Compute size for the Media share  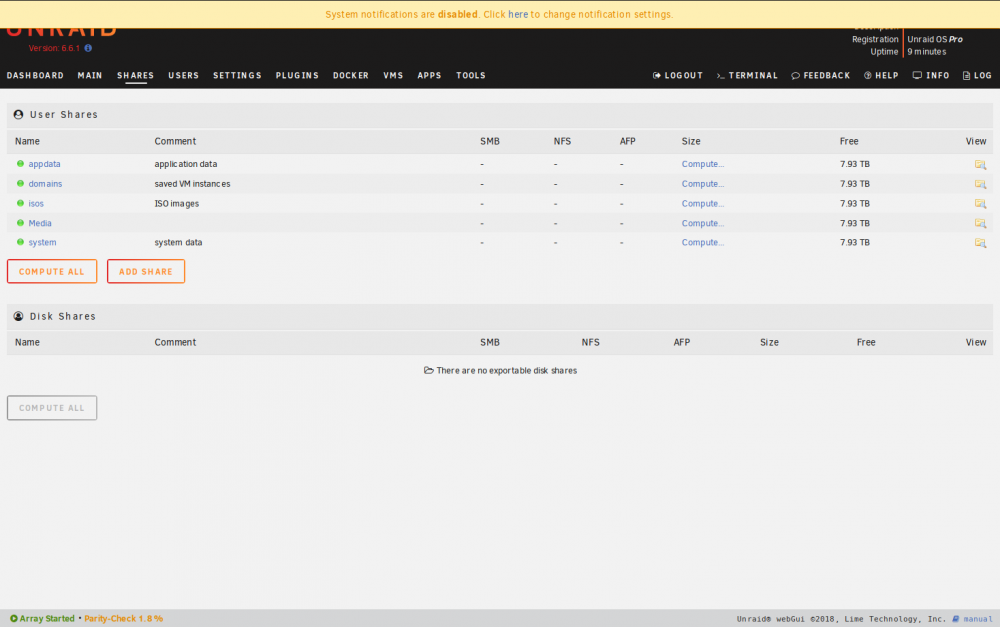click(703, 223)
